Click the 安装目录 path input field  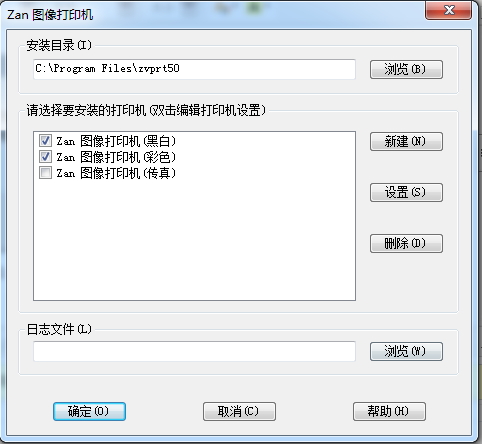point(194,69)
